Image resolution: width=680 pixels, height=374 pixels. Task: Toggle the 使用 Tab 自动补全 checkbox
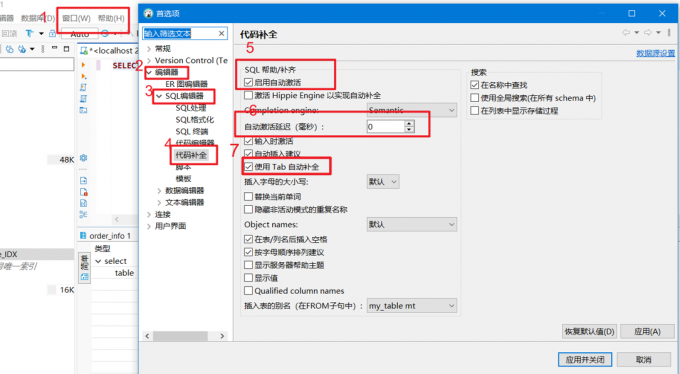coord(248,167)
